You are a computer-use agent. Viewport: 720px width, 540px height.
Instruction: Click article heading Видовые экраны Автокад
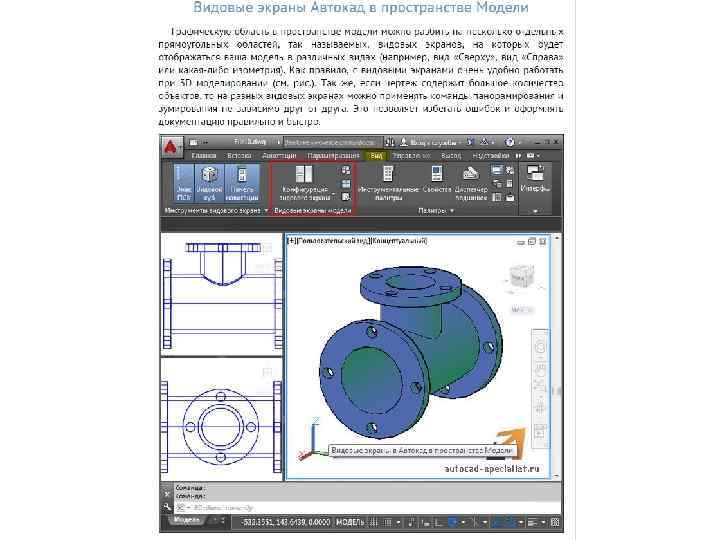361,7
